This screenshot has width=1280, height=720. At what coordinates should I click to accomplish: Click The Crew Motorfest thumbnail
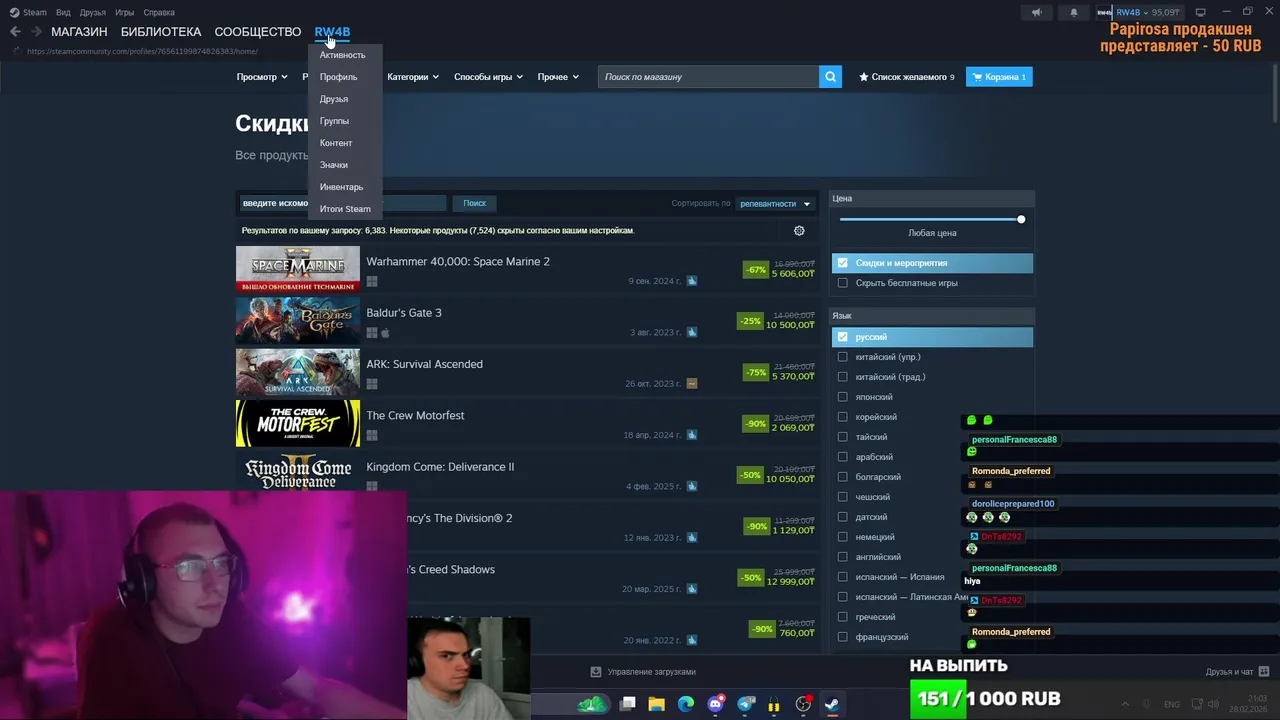pyautogui.click(x=298, y=423)
